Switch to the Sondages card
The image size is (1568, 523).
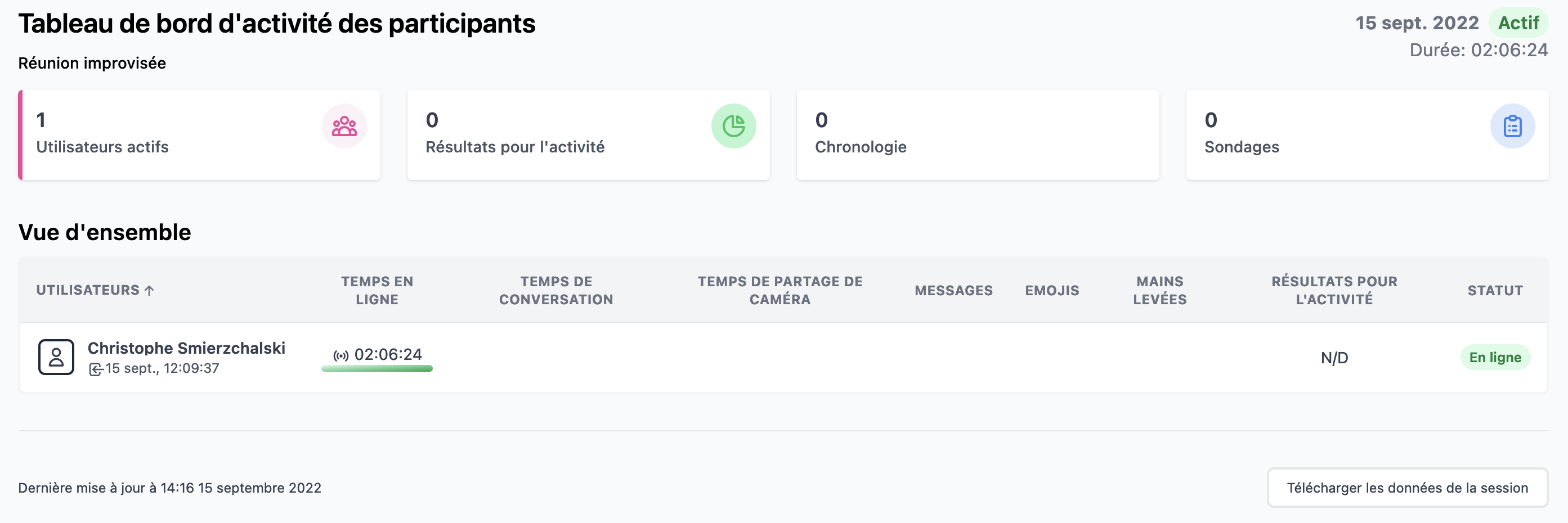[x=1367, y=135]
